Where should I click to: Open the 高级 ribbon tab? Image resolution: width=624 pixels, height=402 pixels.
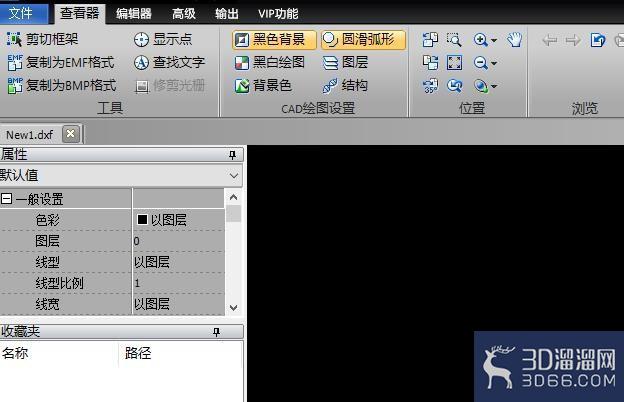point(184,14)
